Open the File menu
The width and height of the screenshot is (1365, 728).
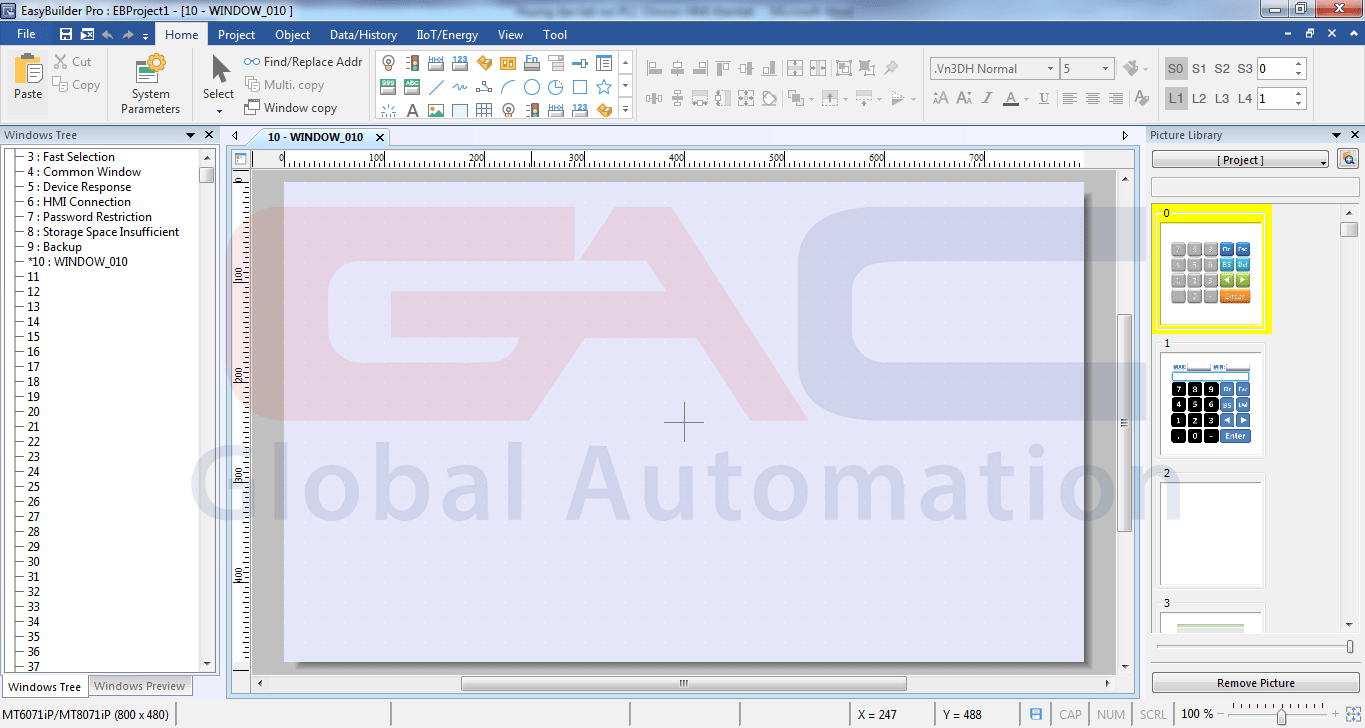26,34
